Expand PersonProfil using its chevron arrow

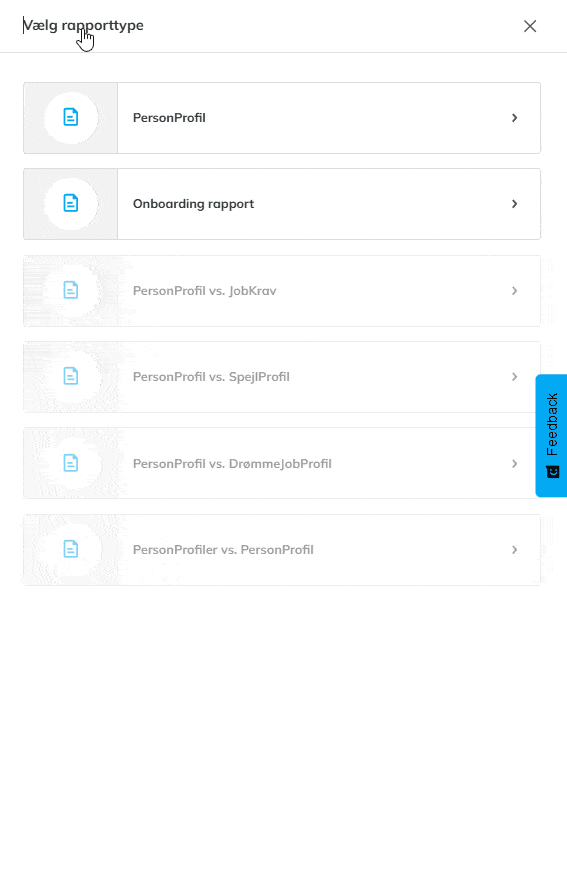(514, 118)
